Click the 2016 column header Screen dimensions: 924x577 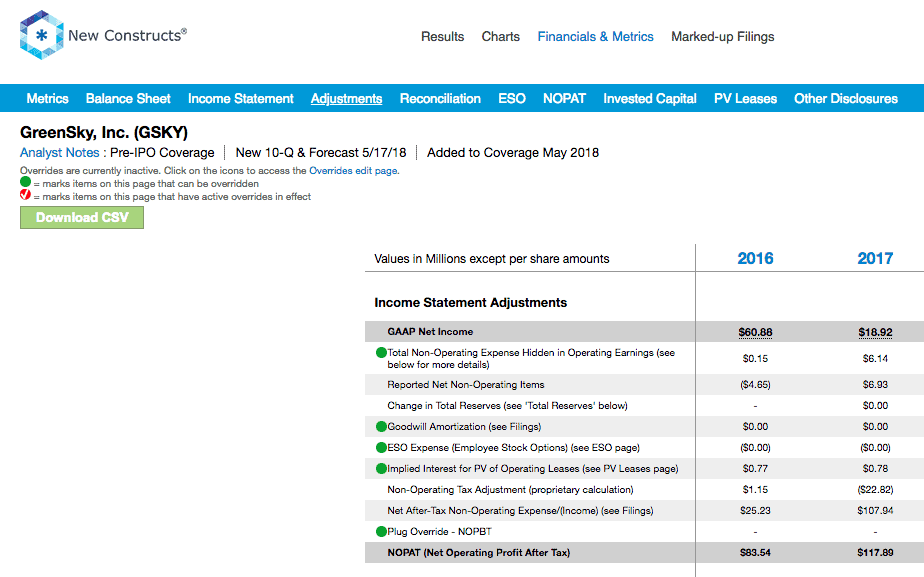(x=755, y=258)
